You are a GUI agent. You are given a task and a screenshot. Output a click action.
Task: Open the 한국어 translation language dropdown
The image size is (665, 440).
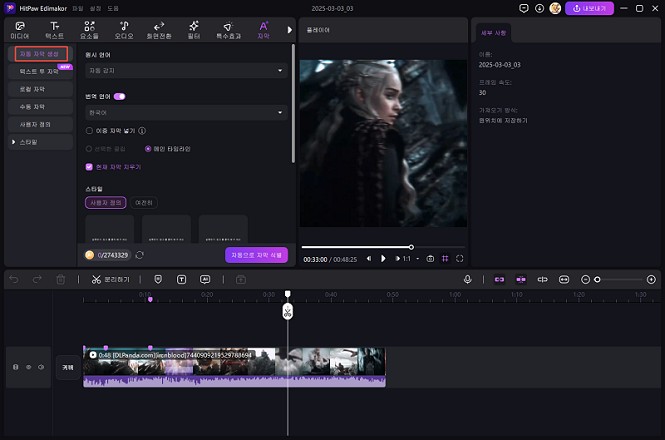(x=185, y=113)
